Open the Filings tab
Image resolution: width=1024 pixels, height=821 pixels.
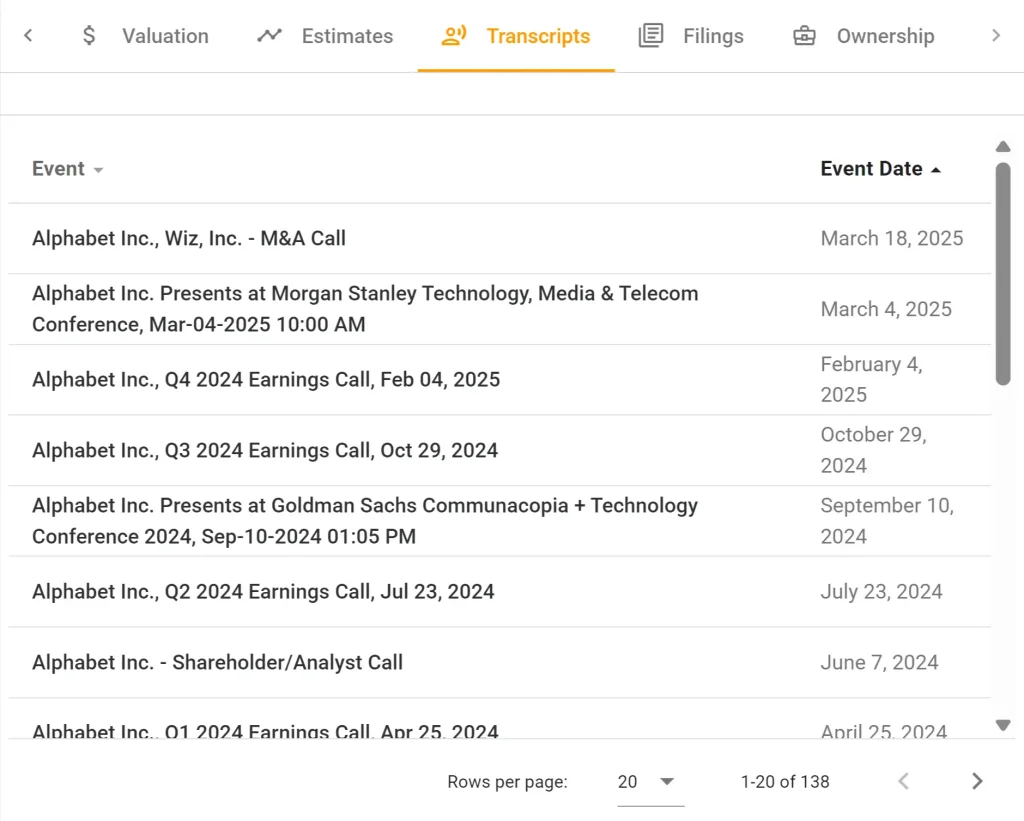pyautogui.click(x=712, y=36)
